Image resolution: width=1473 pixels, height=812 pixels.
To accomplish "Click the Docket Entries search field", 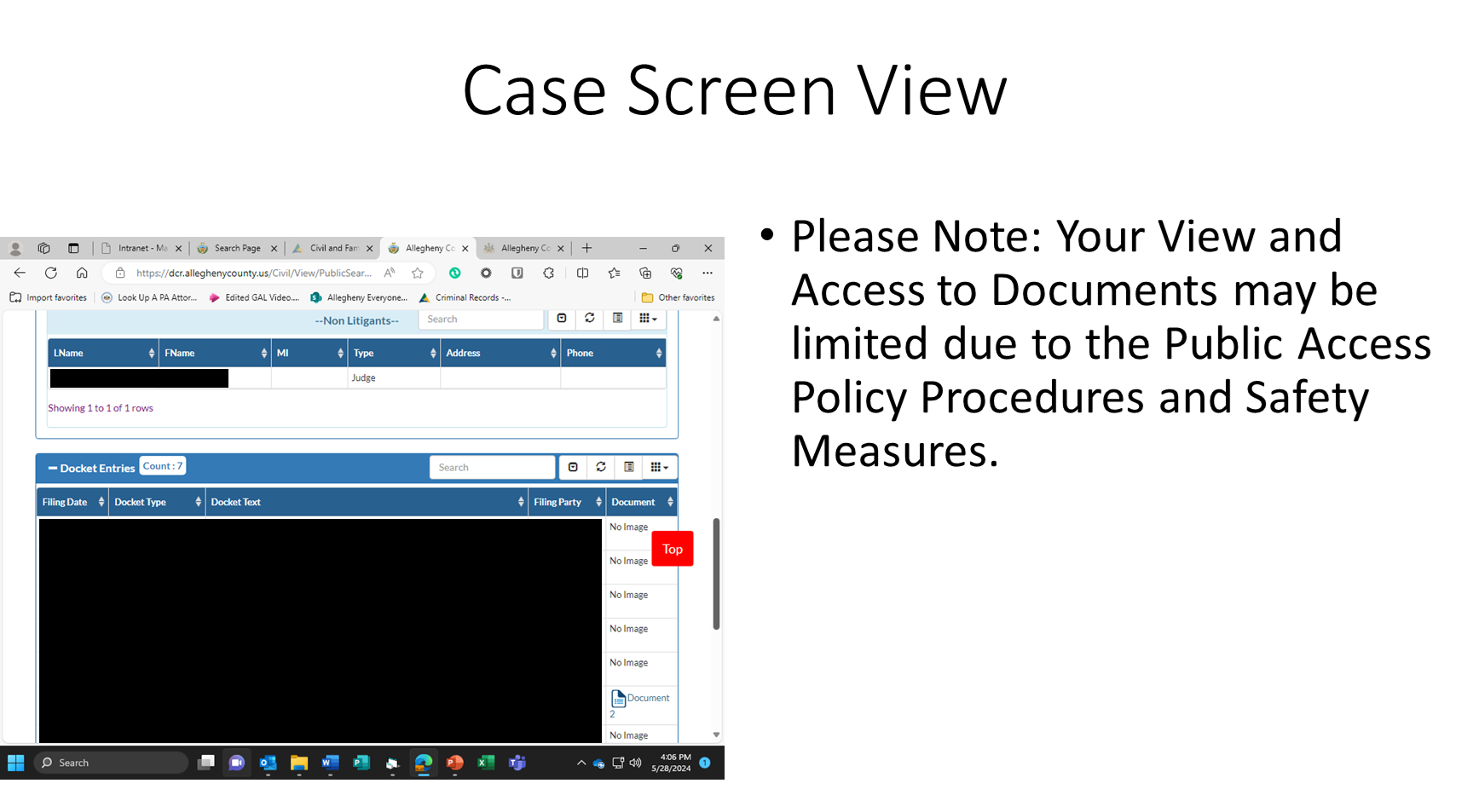I will coord(492,467).
